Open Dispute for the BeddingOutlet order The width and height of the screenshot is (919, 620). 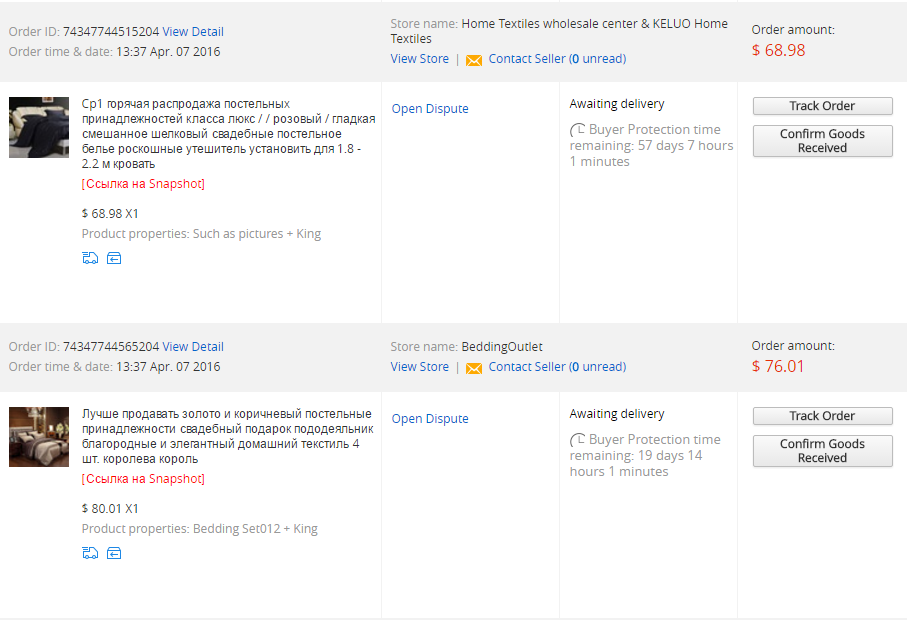point(430,418)
